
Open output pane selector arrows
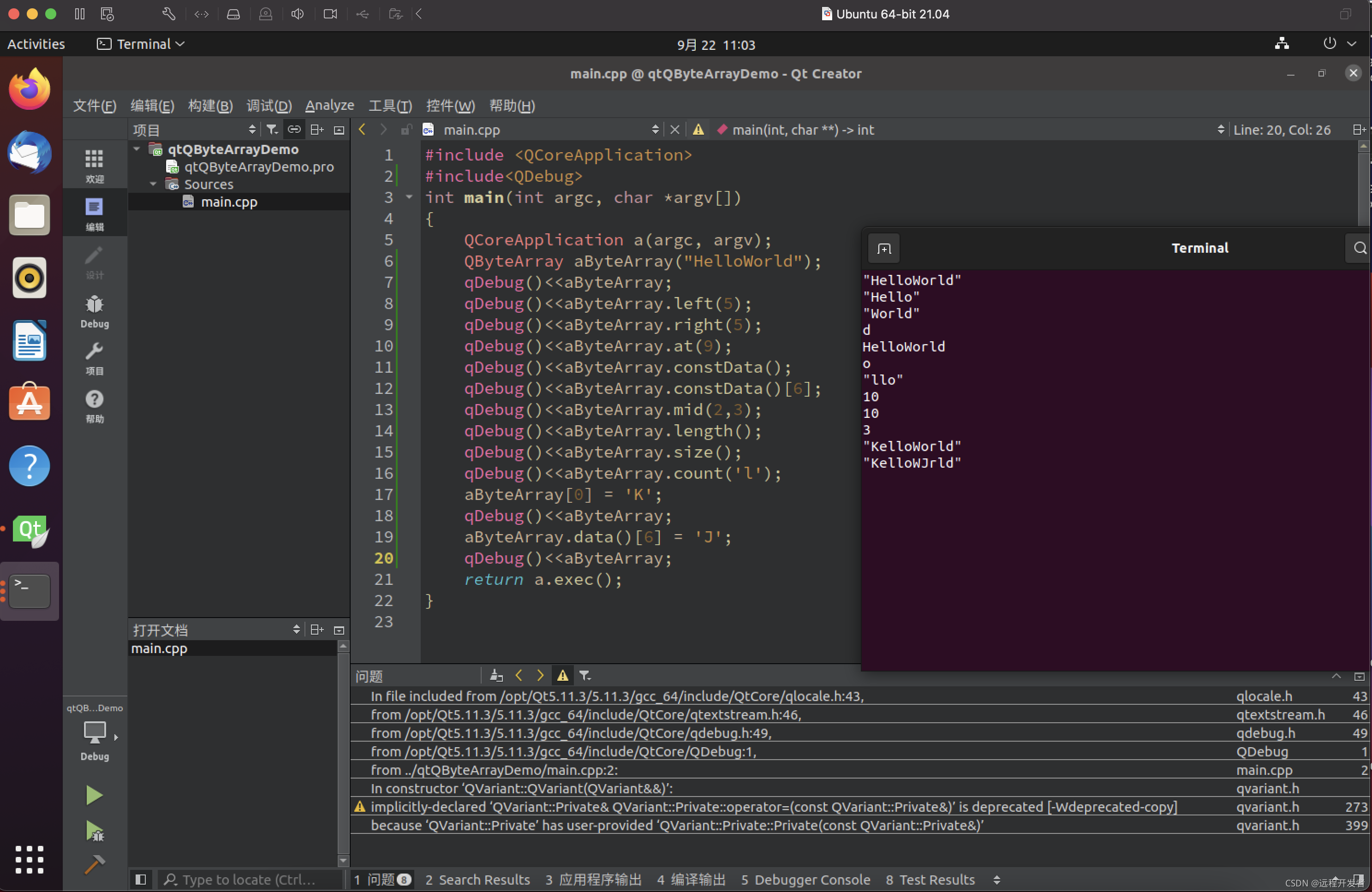(x=997, y=880)
